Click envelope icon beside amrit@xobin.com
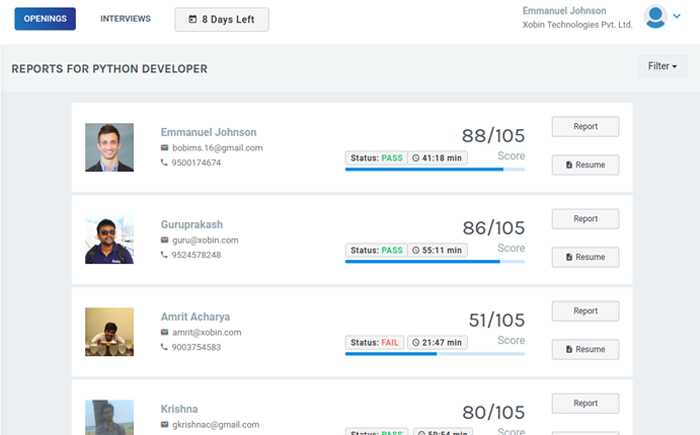 click(x=164, y=332)
